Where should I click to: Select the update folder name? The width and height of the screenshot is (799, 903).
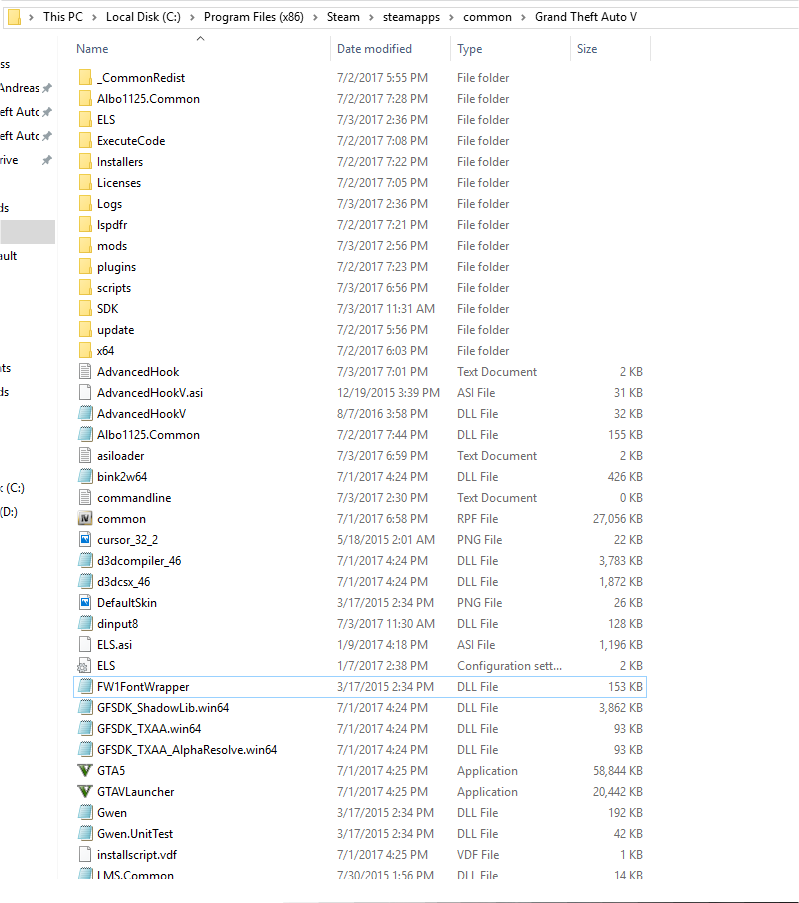point(115,330)
